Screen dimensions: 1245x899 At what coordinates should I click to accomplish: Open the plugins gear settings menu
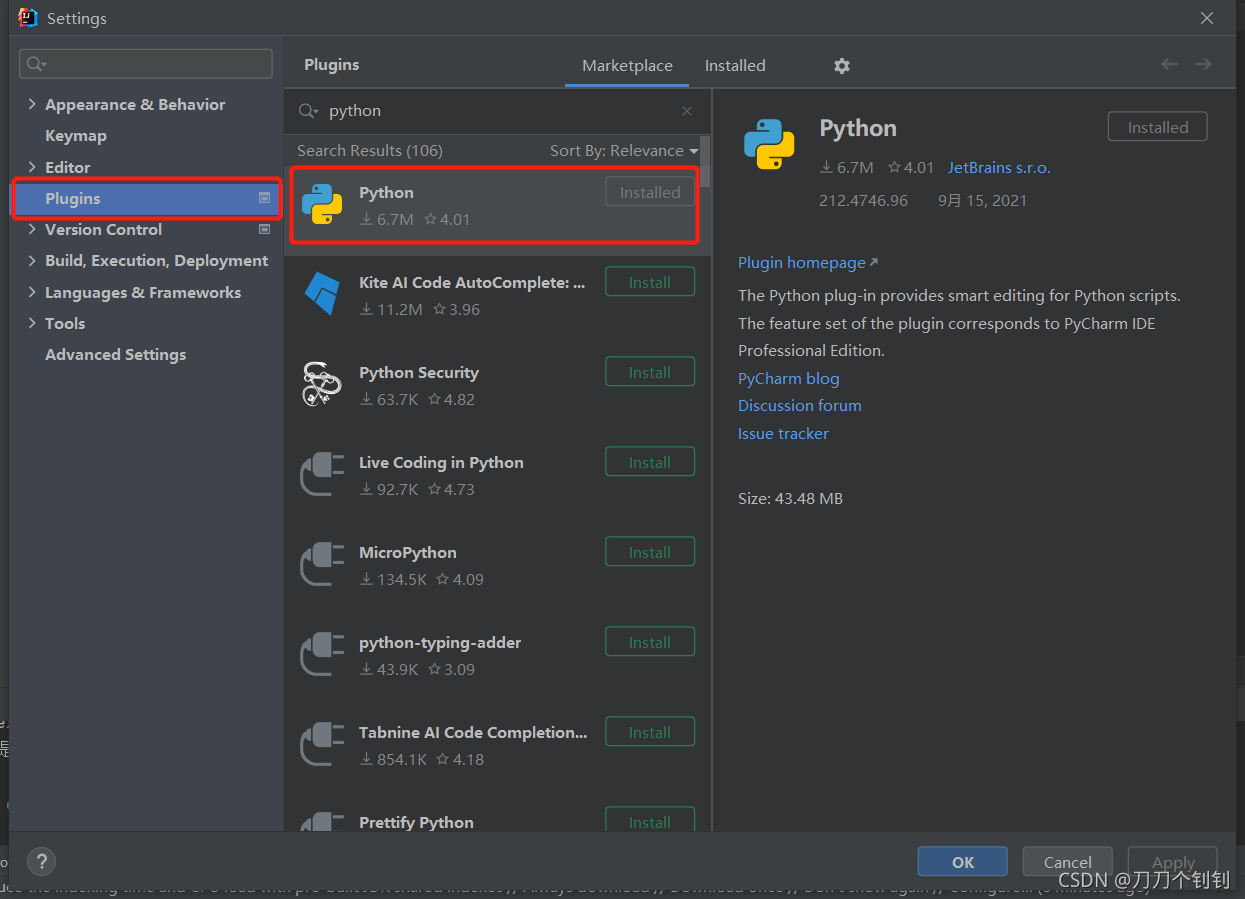tap(842, 65)
